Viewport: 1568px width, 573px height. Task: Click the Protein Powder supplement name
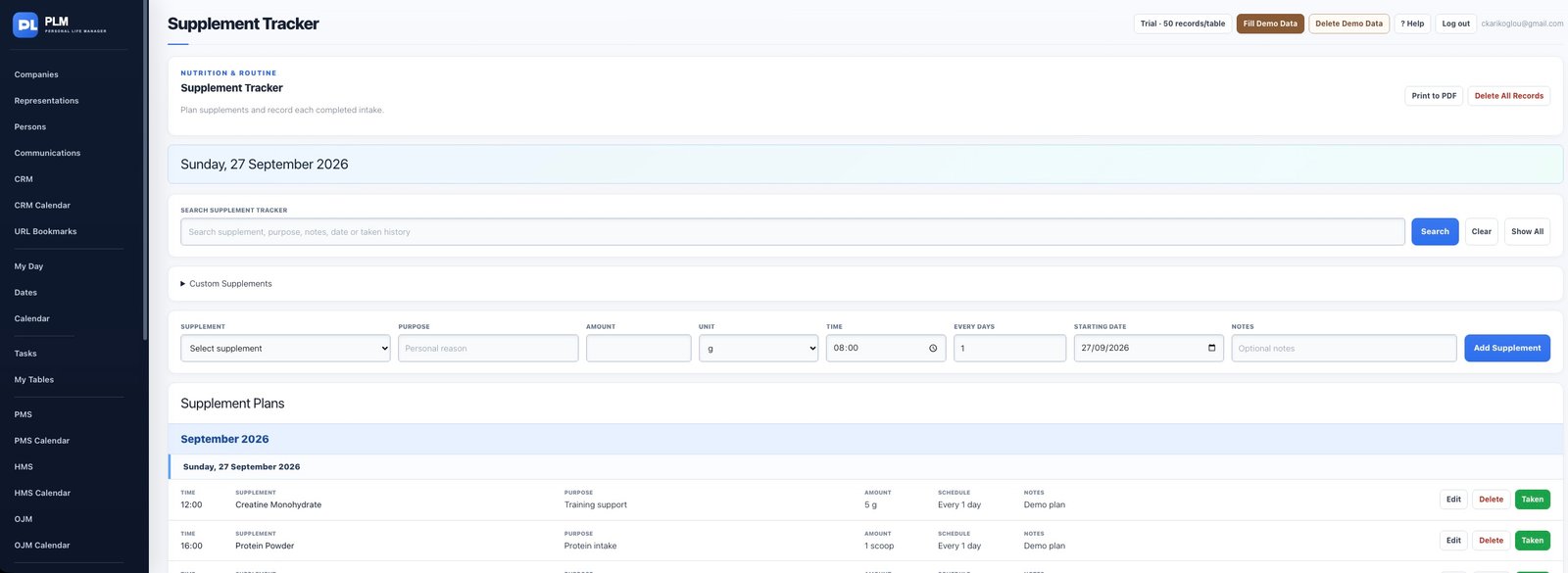coord(265,547)
